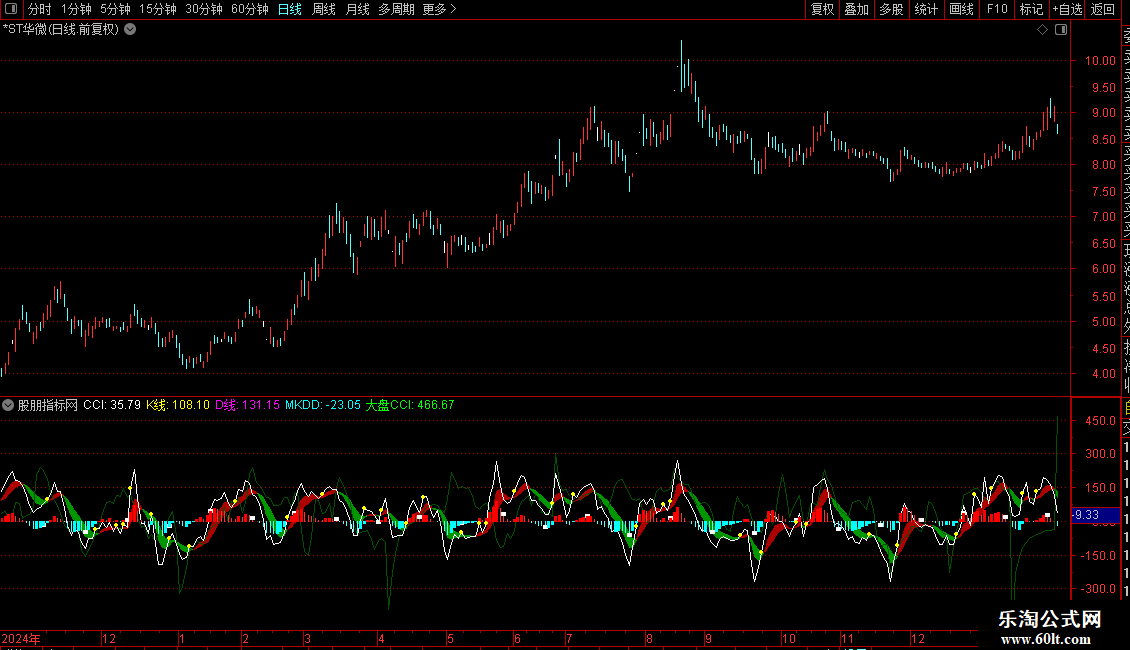The width and height of the screenshot is (1130, 650).
Task: Switch to 周线 weekly chart
Action: pos(324,9)
